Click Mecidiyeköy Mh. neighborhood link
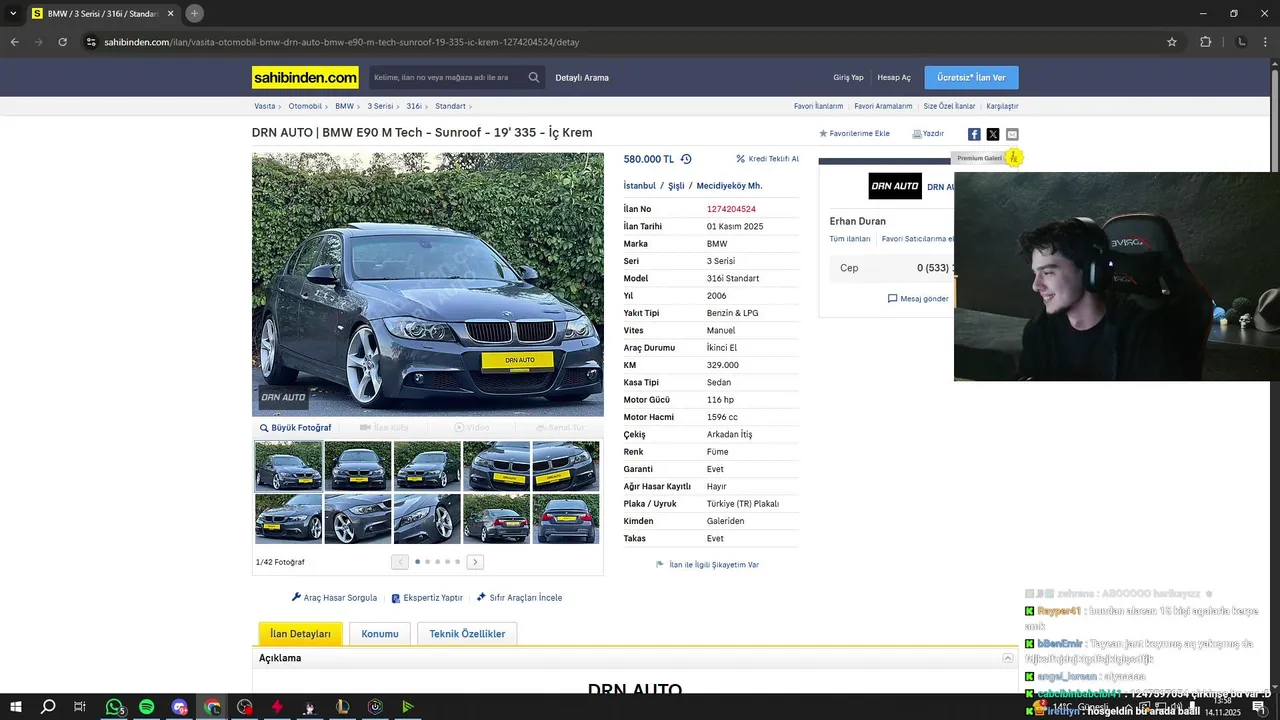 729,186
